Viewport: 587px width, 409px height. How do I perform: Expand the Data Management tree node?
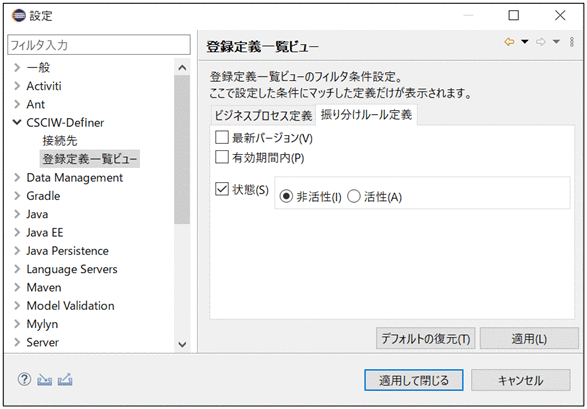pos(17,177)
